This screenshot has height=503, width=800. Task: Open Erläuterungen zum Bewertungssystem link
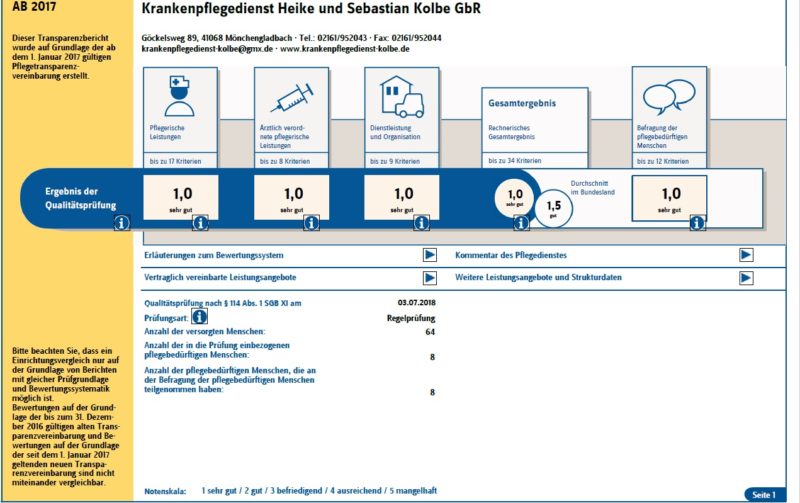[213, 255]
